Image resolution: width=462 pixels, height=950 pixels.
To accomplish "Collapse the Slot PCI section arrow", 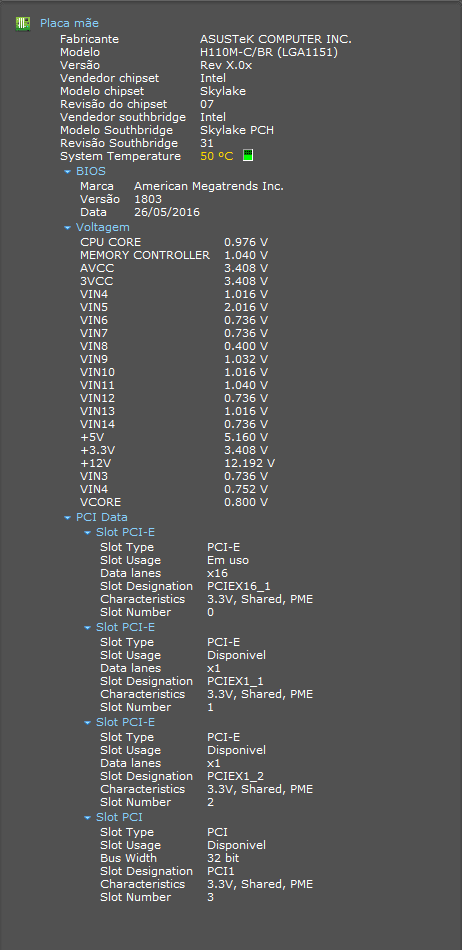I will tap(87, 818).
